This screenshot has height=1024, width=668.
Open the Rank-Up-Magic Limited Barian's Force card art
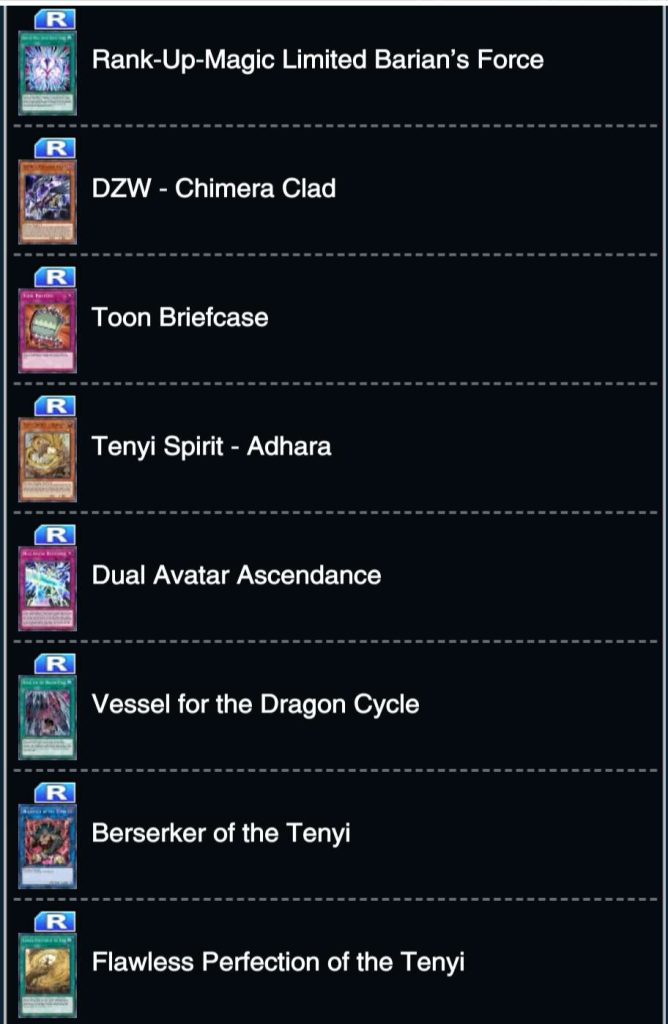[47, 72]
